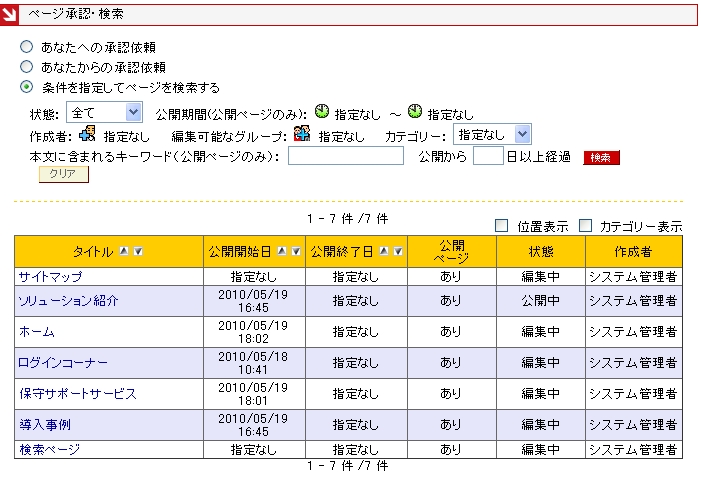Open the カテゴリー dropdown showing 指定なし
Viewport: 701px width, 477px height.
click(492, 134)
